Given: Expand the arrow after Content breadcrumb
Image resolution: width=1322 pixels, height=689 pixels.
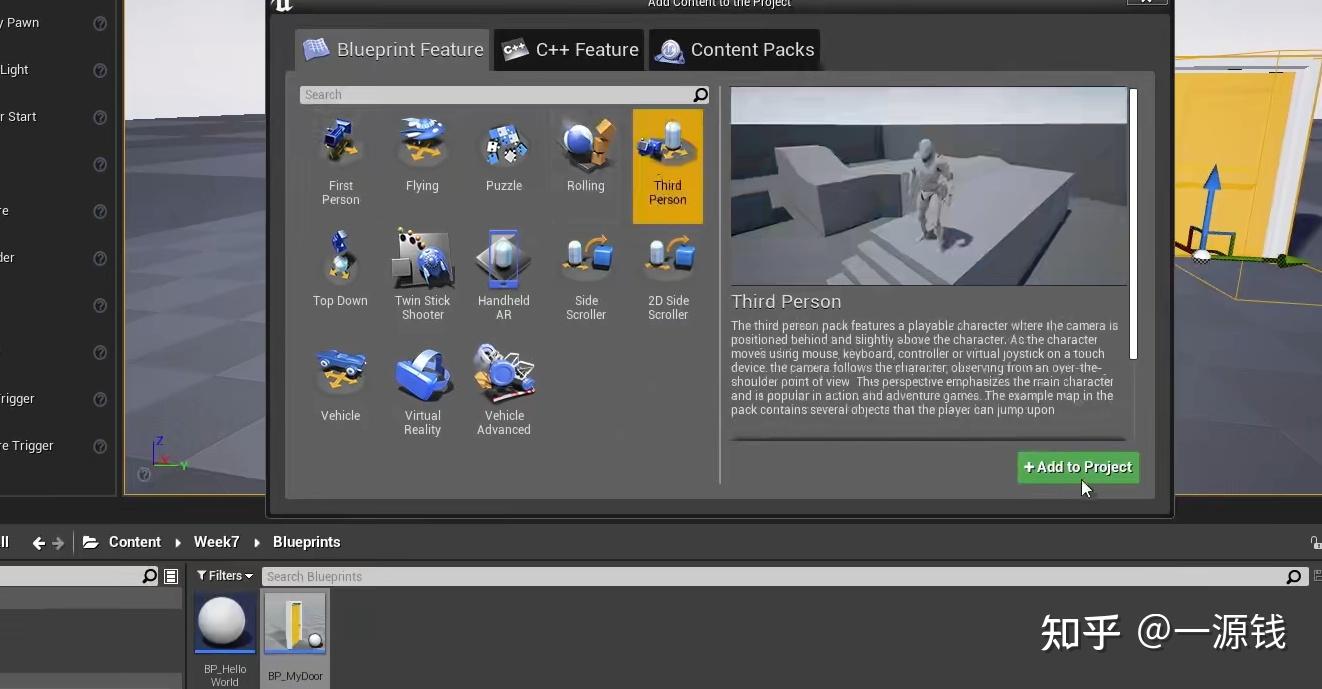Looking at the screenshot, I should click(178, 542).
